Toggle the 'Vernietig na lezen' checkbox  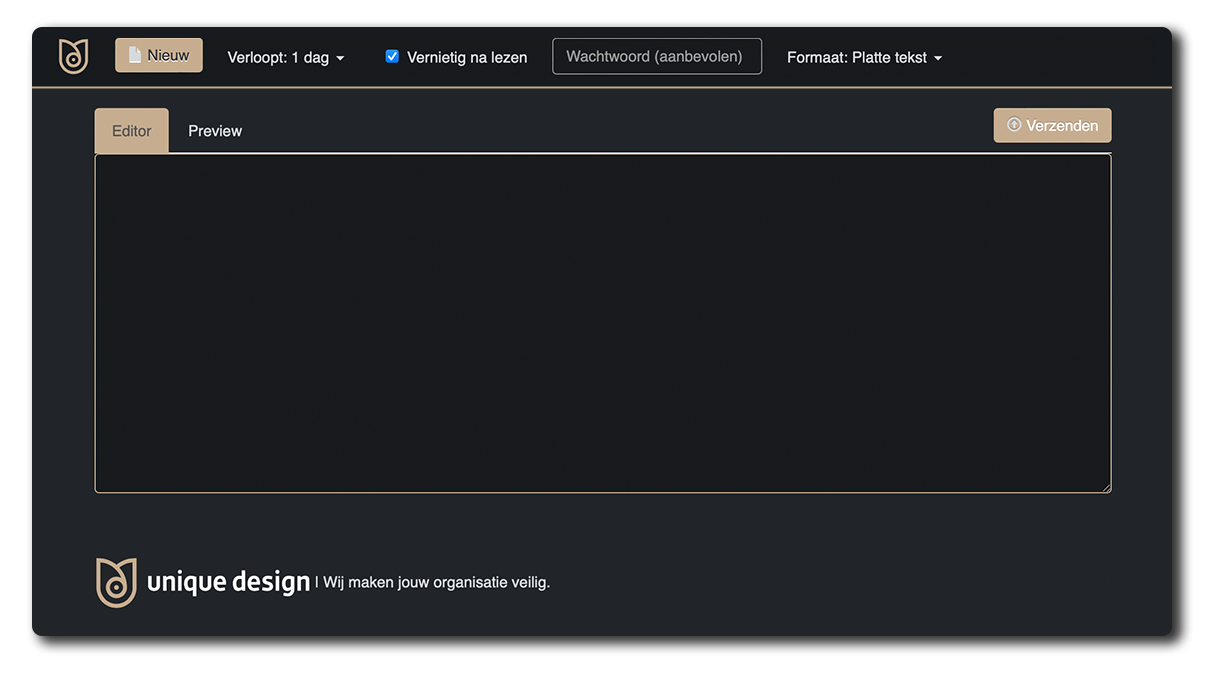pos(392,57)
